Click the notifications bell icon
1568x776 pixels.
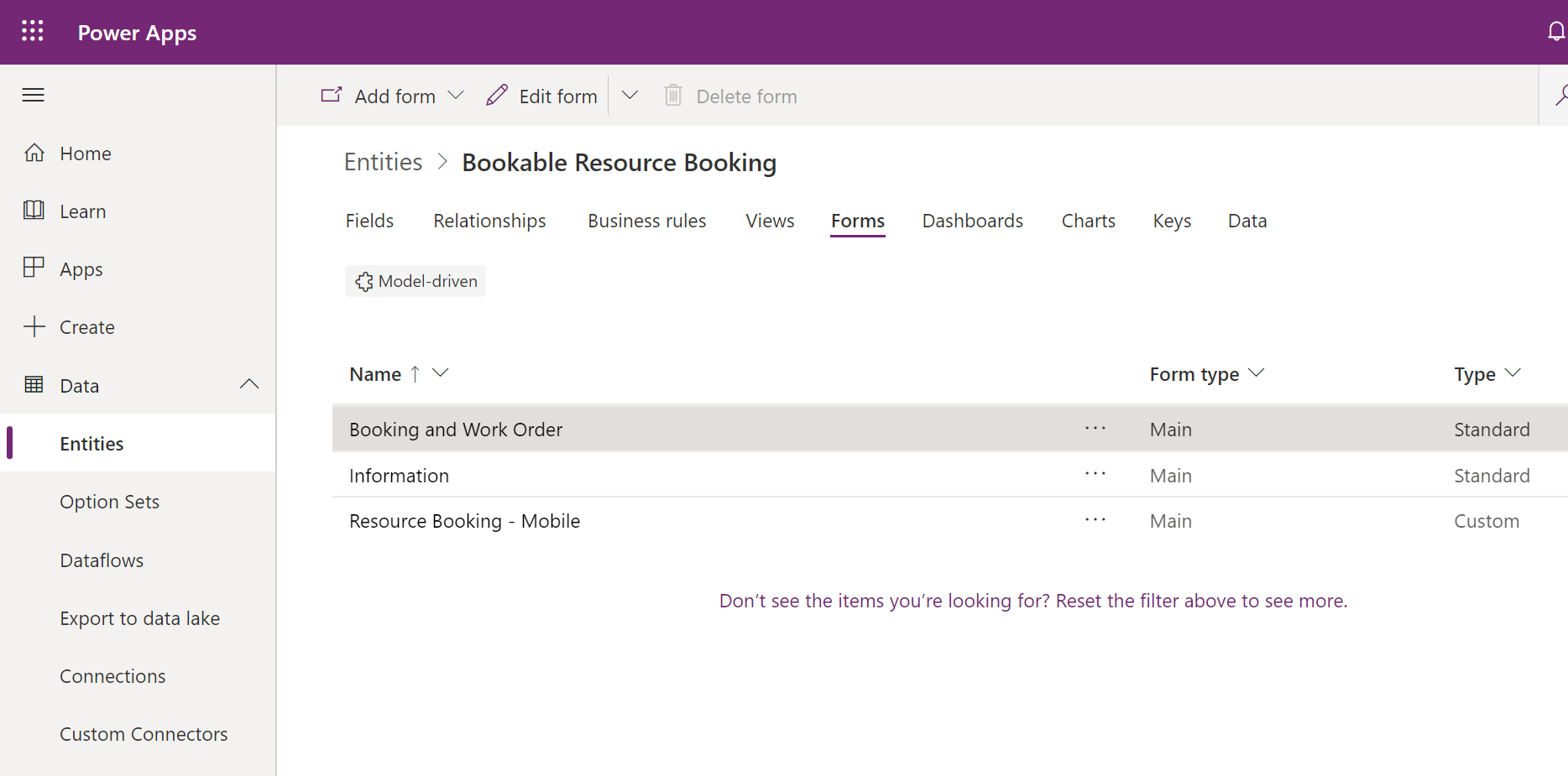click(1555, 31)
